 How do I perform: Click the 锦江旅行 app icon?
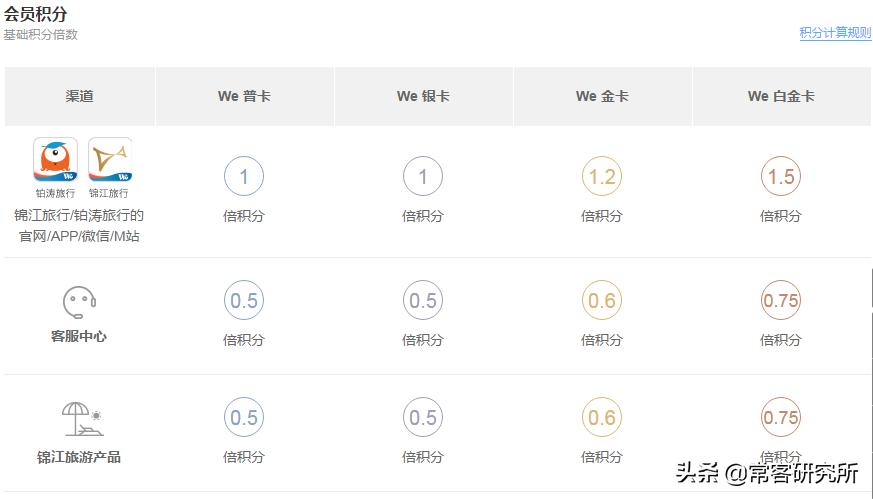[x=109, y=160]
